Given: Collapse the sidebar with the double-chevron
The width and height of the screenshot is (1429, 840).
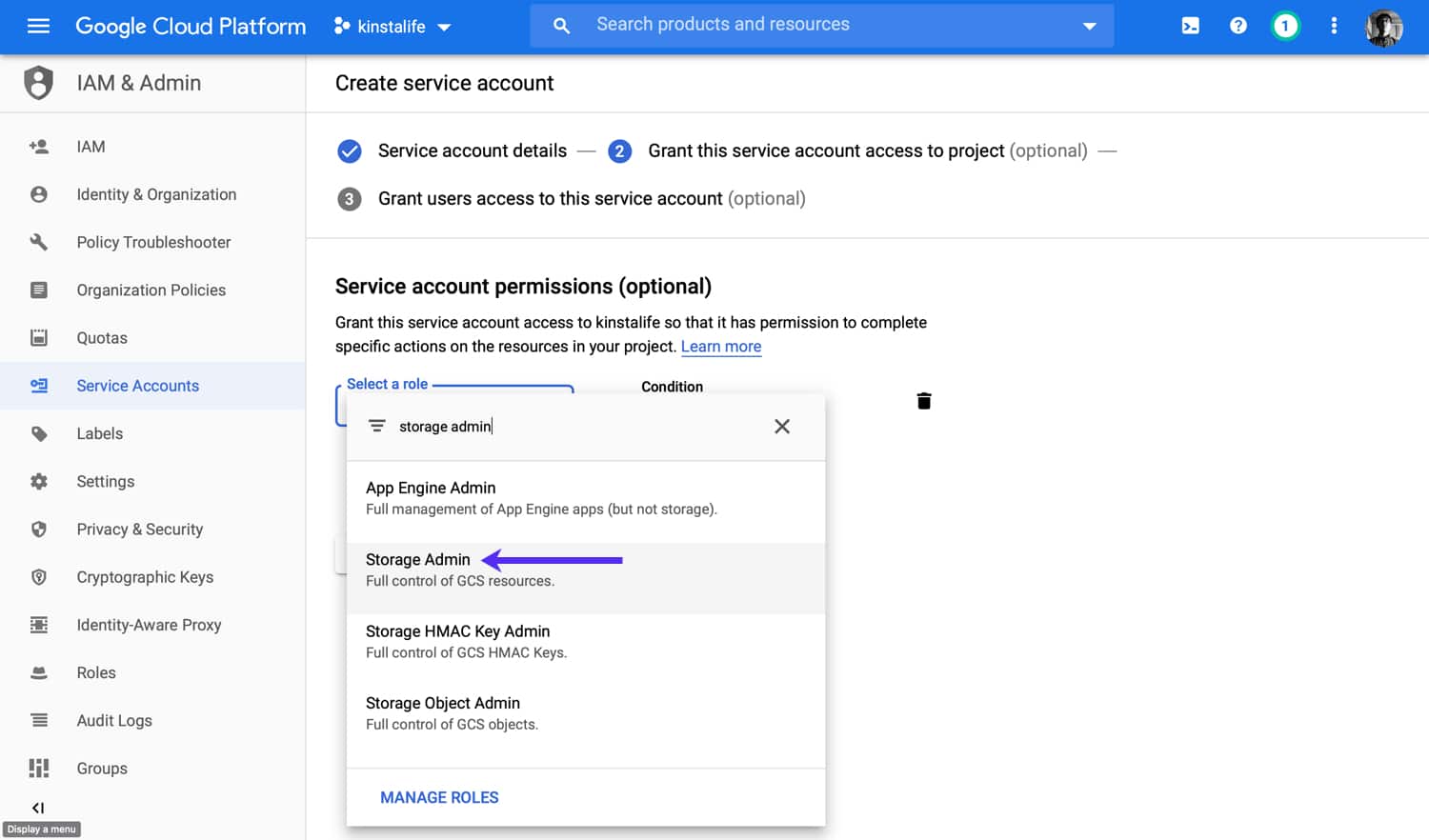Looking at the screenshot, I should [39, 807].
